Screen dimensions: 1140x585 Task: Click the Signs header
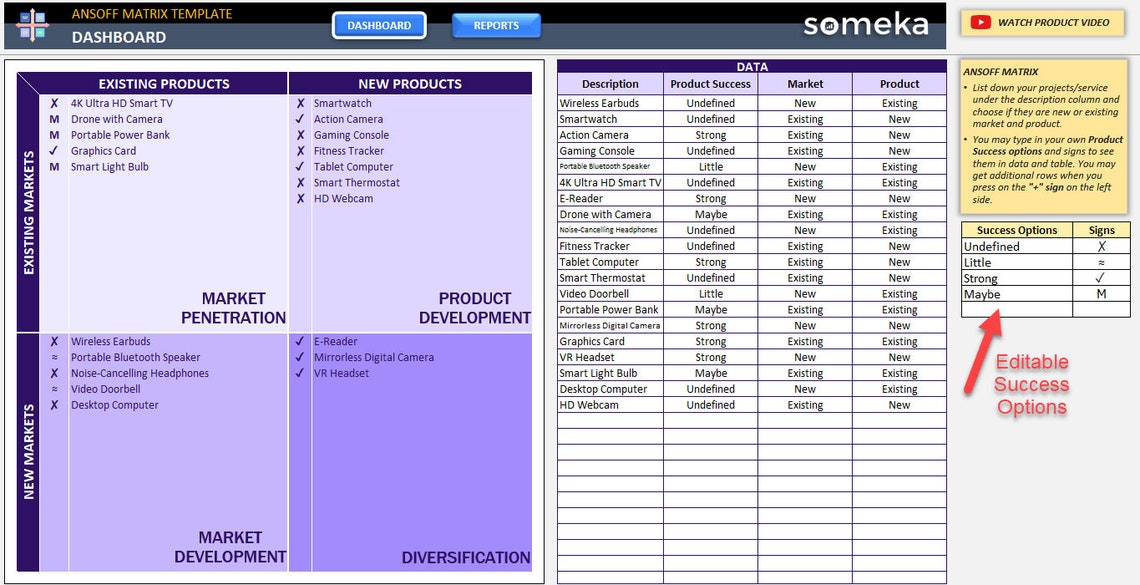click(x=1101, y=230)
